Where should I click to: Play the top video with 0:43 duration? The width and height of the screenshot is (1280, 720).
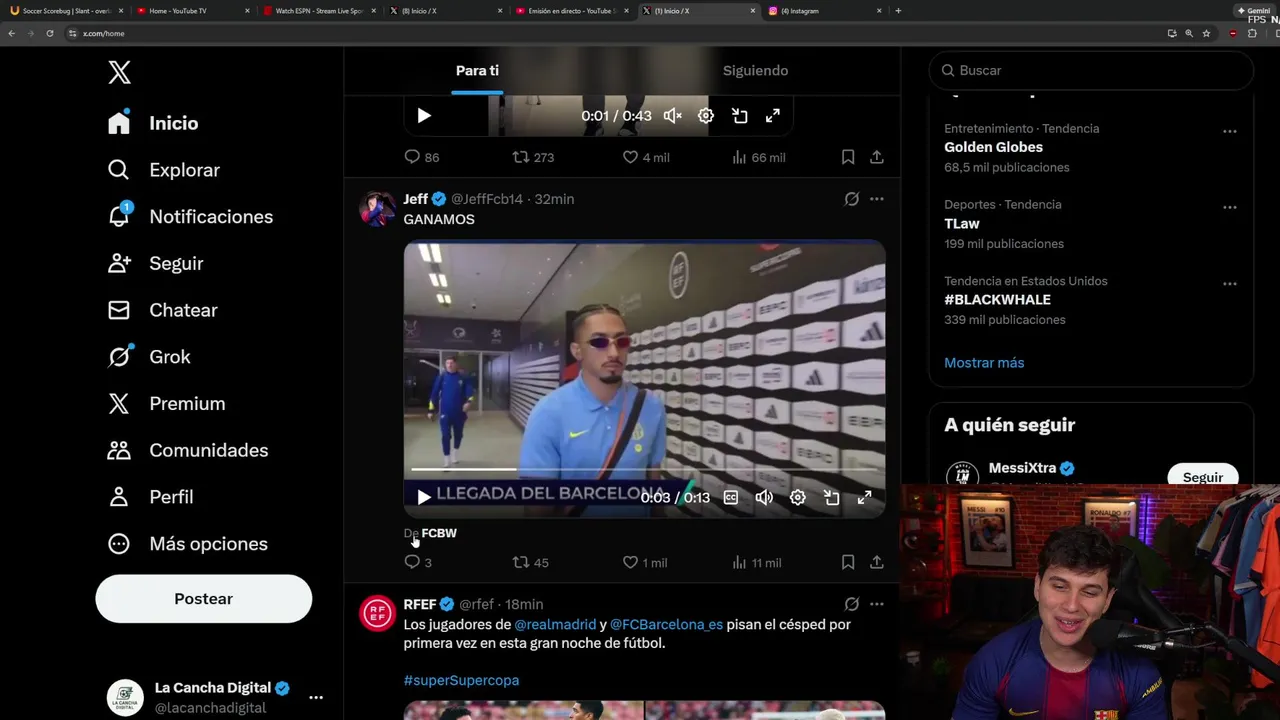pos(424,116)
